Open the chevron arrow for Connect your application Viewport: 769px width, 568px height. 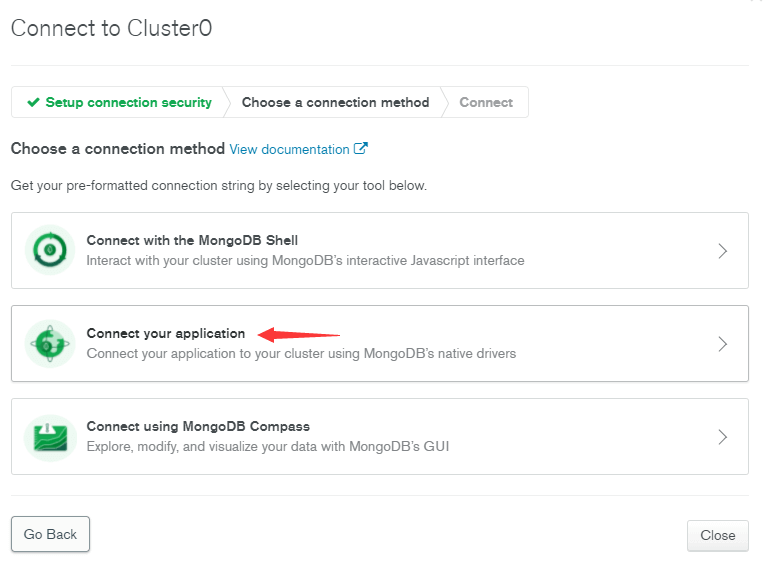point(722,344)
